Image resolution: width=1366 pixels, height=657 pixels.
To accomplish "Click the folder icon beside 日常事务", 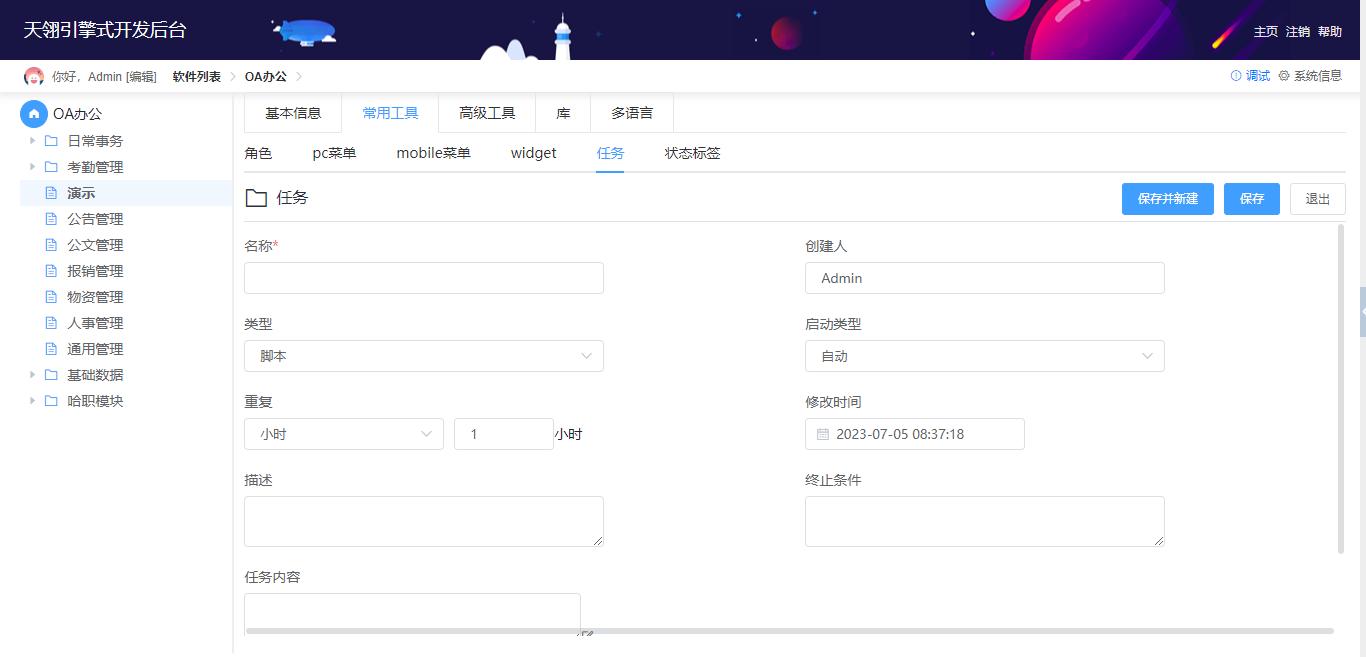I will (52, 140).
